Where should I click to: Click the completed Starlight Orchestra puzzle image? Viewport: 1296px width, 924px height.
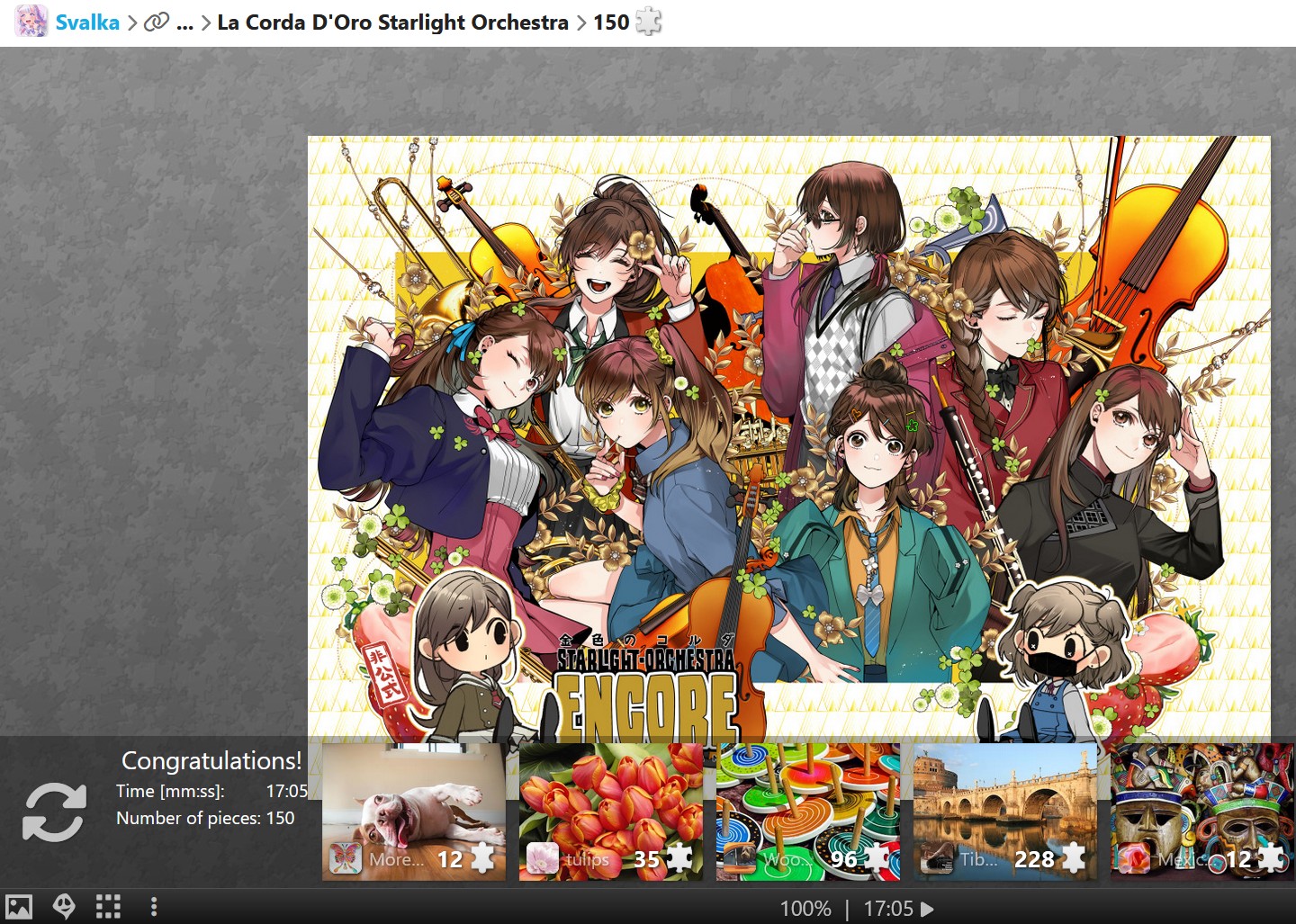pos(789,438)
